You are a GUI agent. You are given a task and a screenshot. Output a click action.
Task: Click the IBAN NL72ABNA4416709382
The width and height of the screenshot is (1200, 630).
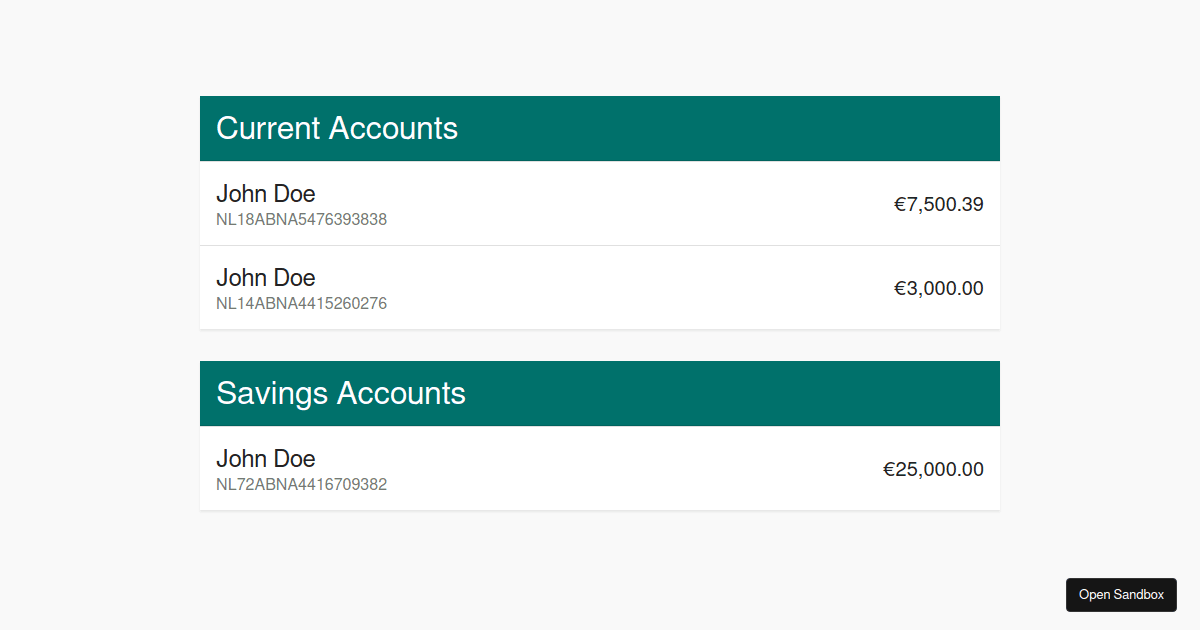(x=302, y=484)
